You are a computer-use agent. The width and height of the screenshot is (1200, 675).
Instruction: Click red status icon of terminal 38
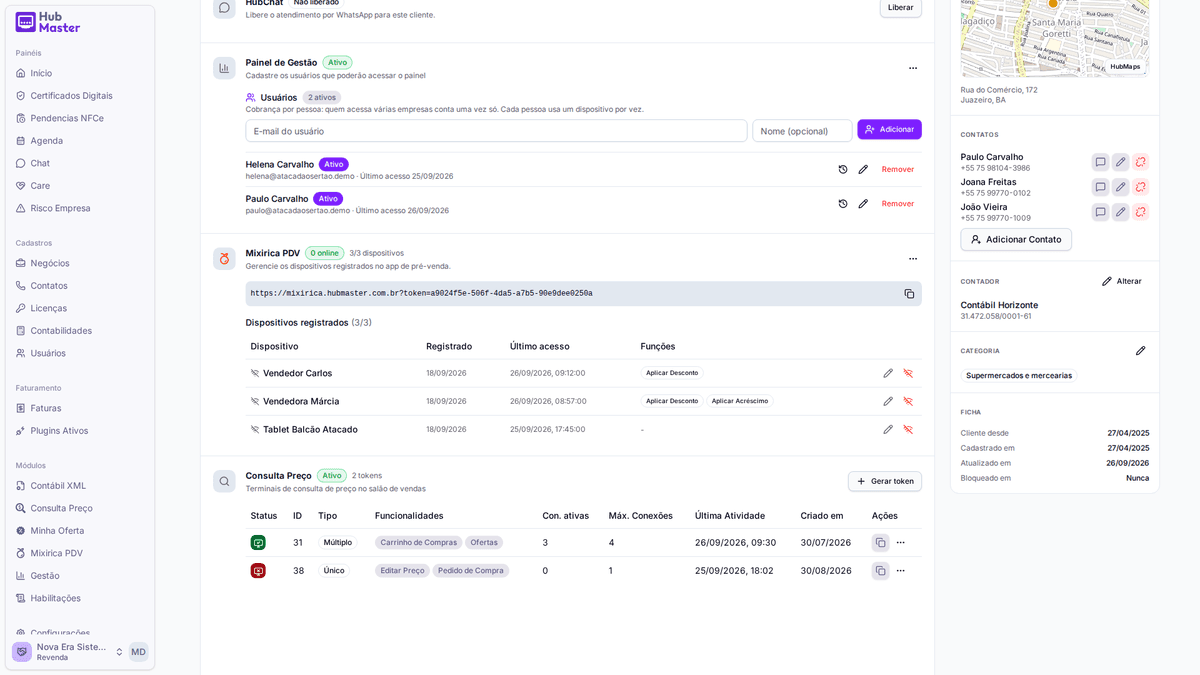(x=258, y=570)
